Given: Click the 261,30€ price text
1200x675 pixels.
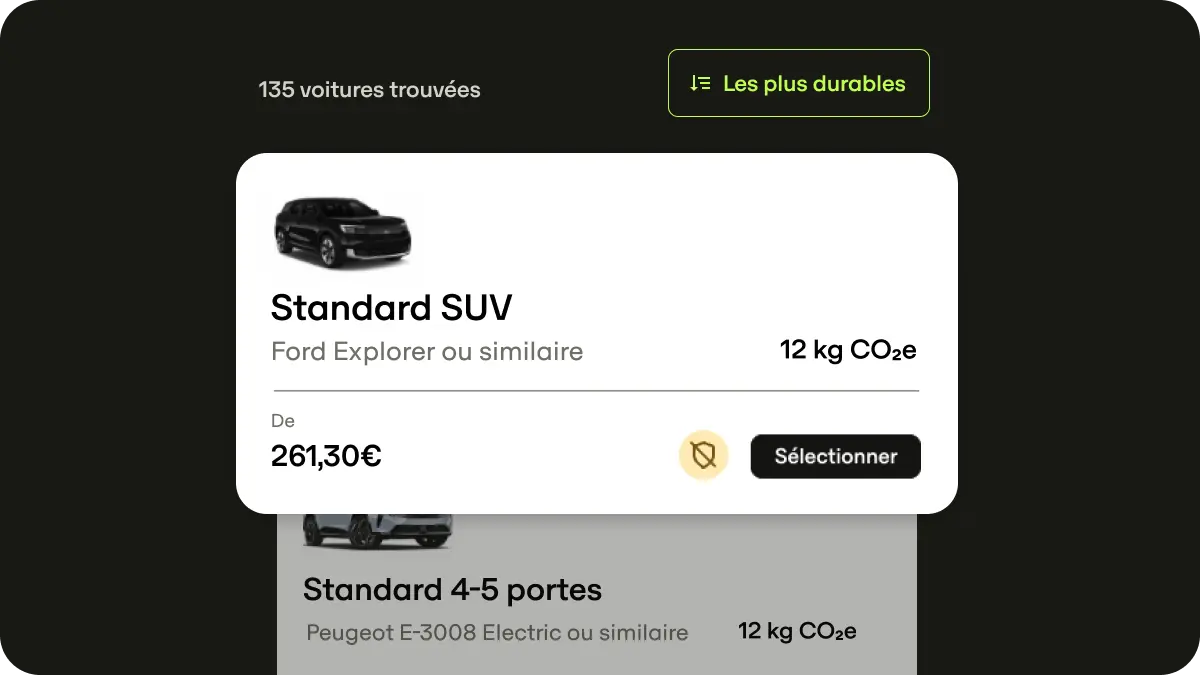Looking at the screenshot, I should pos(325,456).
